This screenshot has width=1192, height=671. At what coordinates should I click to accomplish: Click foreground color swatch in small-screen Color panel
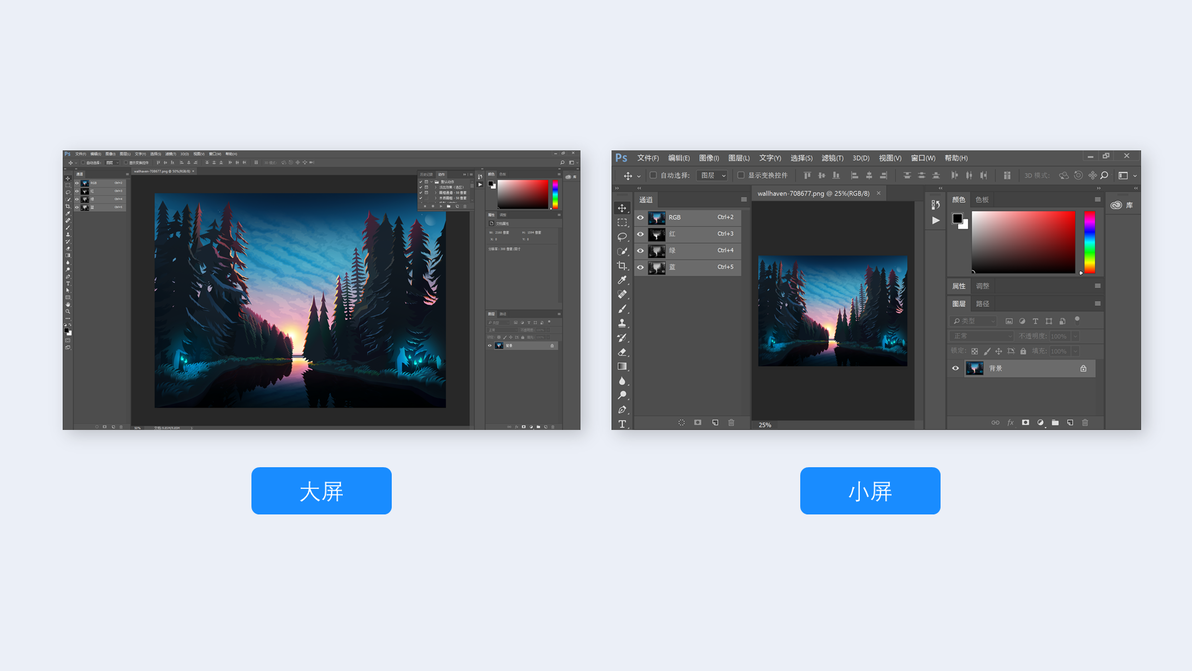[x=957, y=218]
